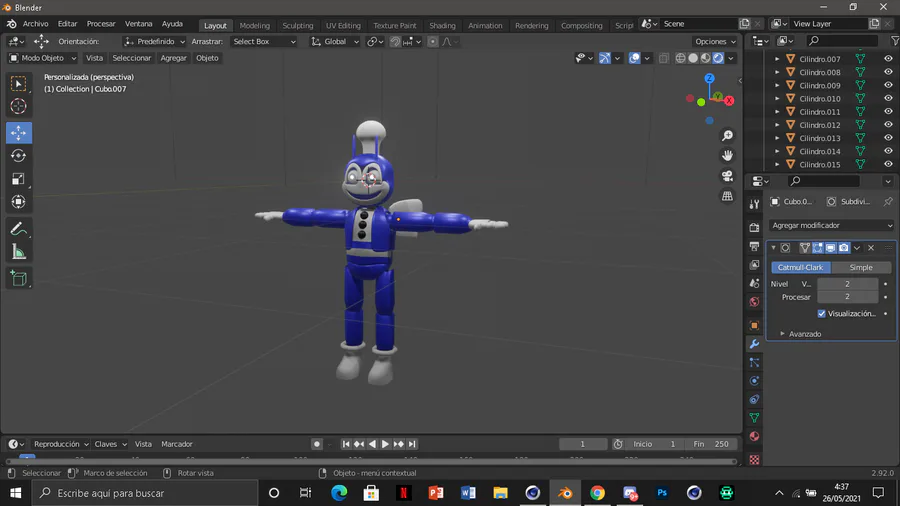Select the Annotate tool

[18, 229]
